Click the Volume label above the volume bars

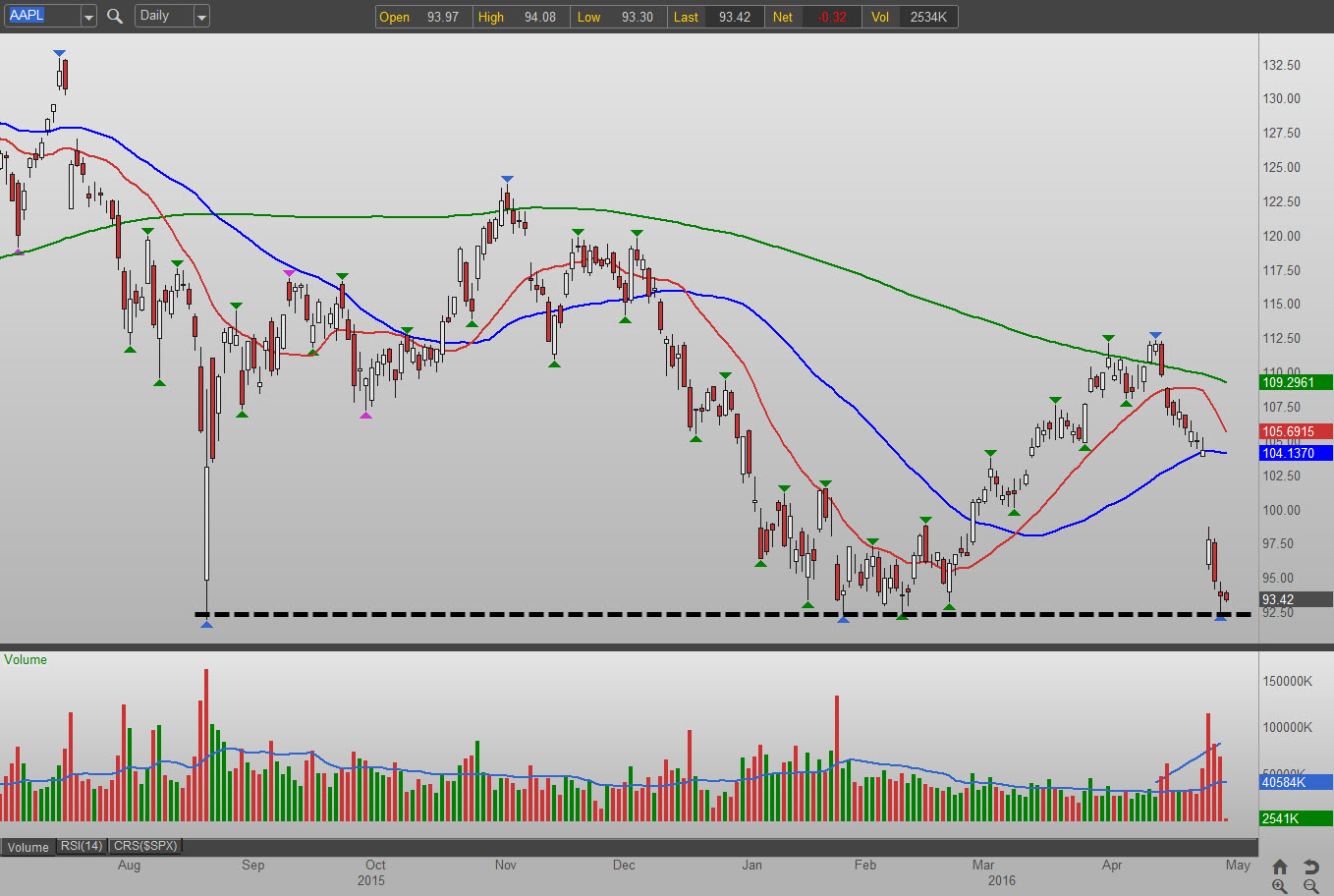26,659
